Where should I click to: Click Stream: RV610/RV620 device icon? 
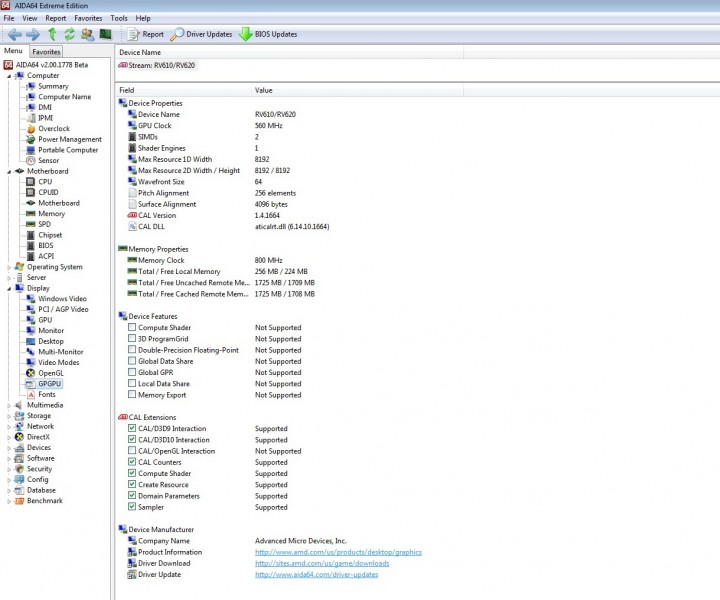click(123, 65)
